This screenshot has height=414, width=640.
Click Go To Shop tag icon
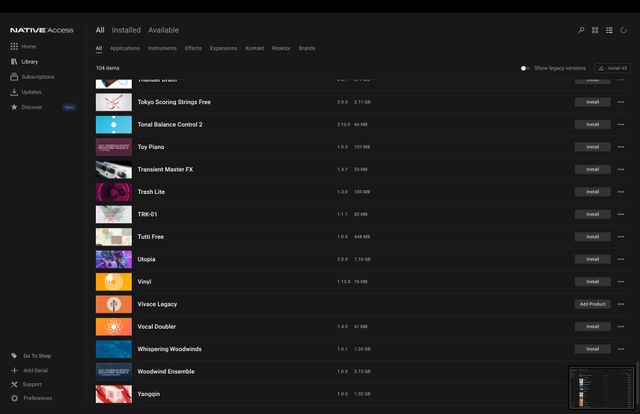[x=14, y=356]
